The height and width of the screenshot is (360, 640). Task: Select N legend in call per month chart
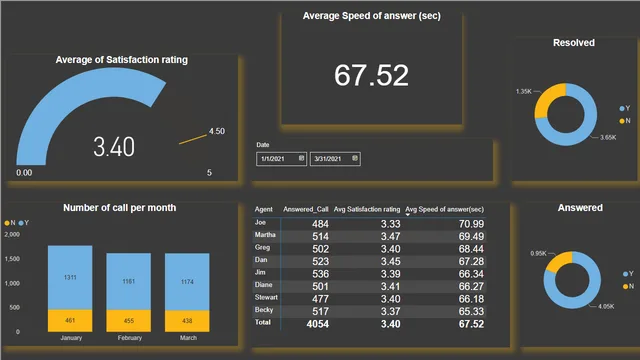point(10,223)
